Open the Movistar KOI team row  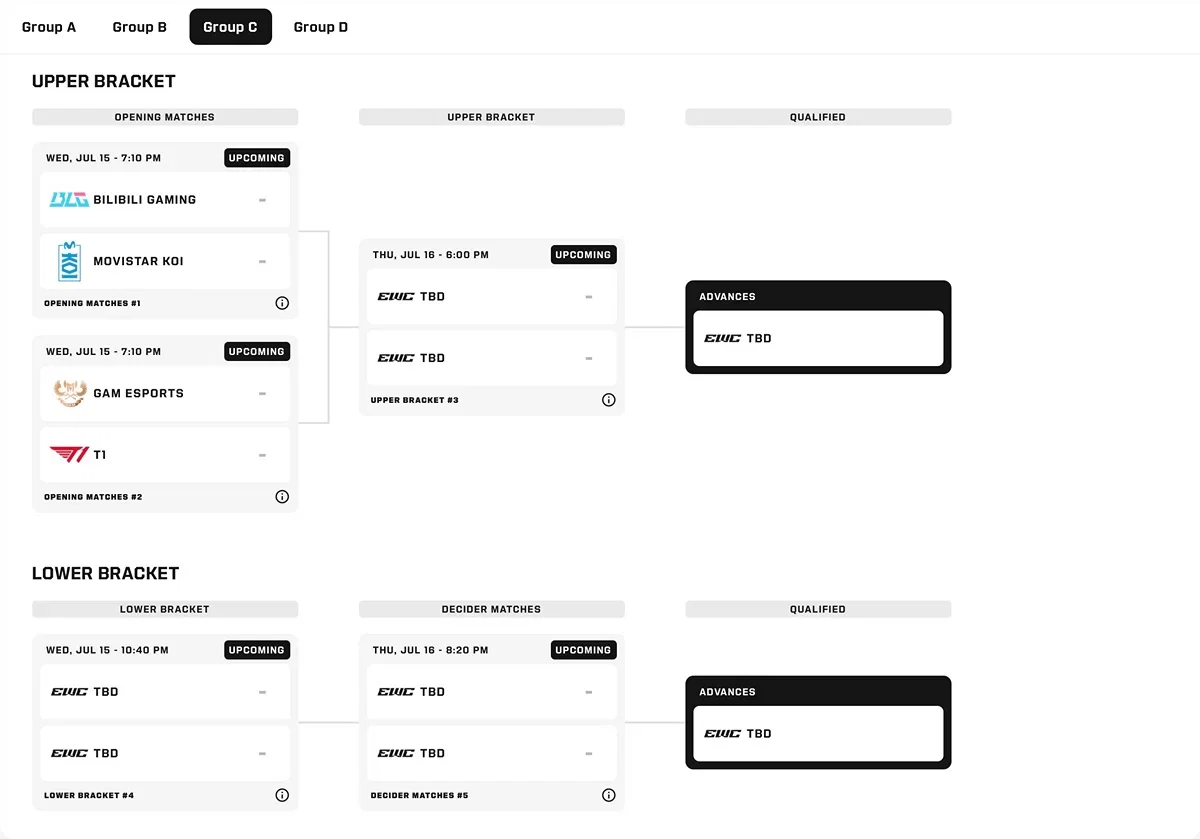[165, 261]
